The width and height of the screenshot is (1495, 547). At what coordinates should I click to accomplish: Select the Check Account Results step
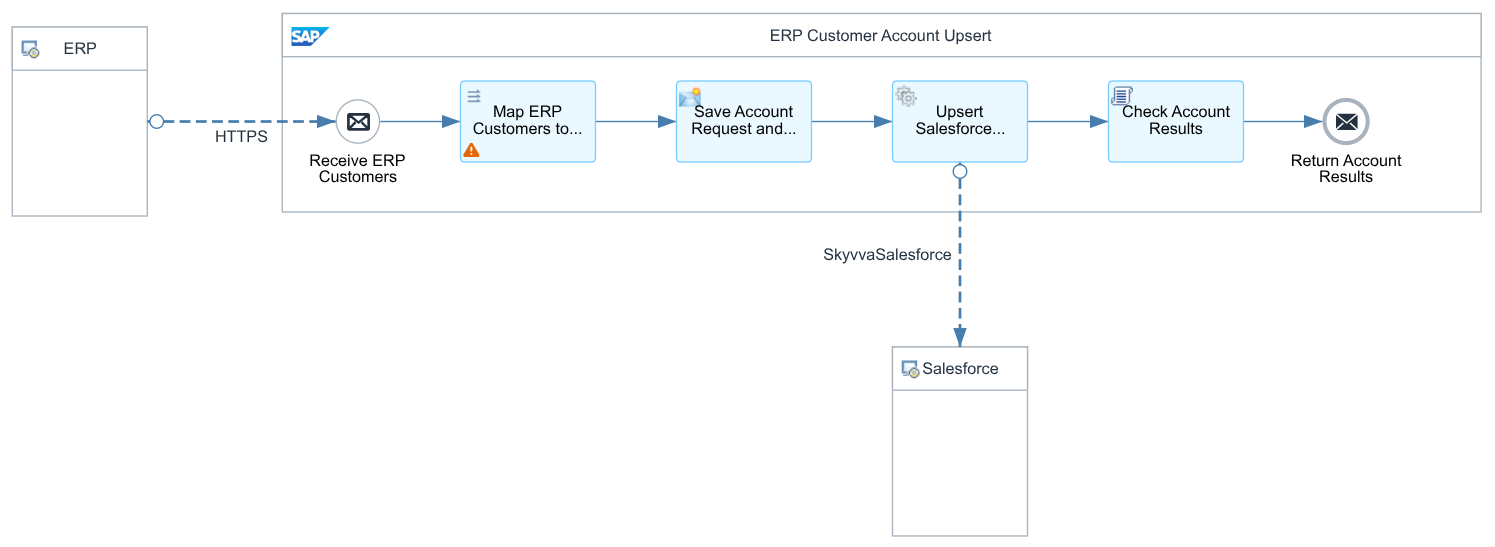coord(1176,122)
